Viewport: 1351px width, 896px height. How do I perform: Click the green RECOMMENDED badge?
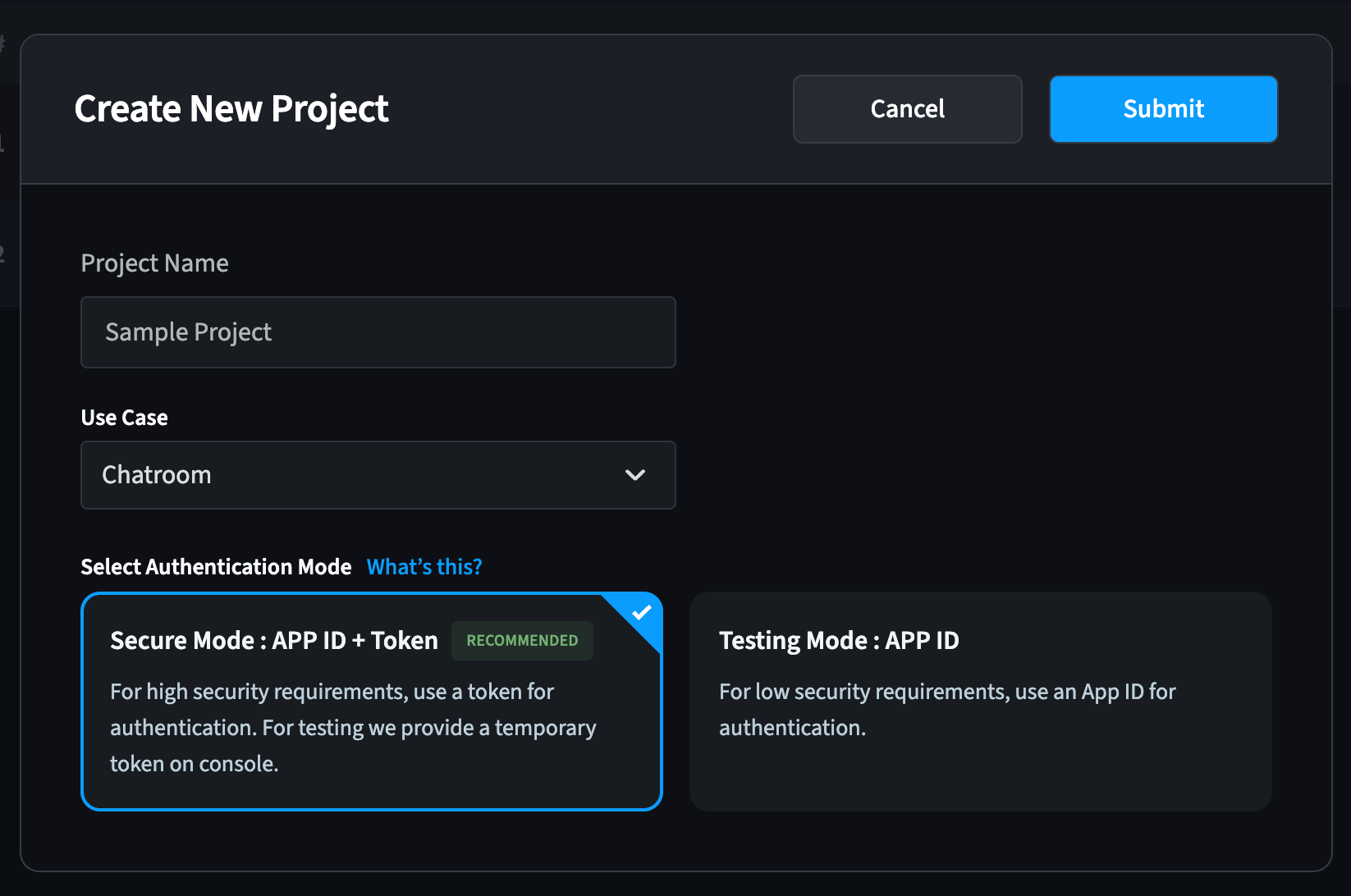pyautogui.click(x=522, y=641)
